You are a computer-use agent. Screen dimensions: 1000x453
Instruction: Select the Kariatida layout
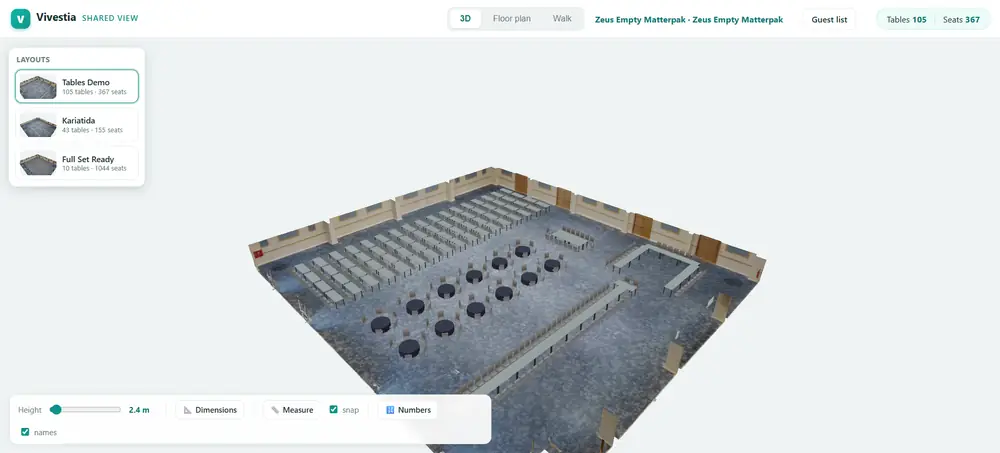tap(77, 124)
